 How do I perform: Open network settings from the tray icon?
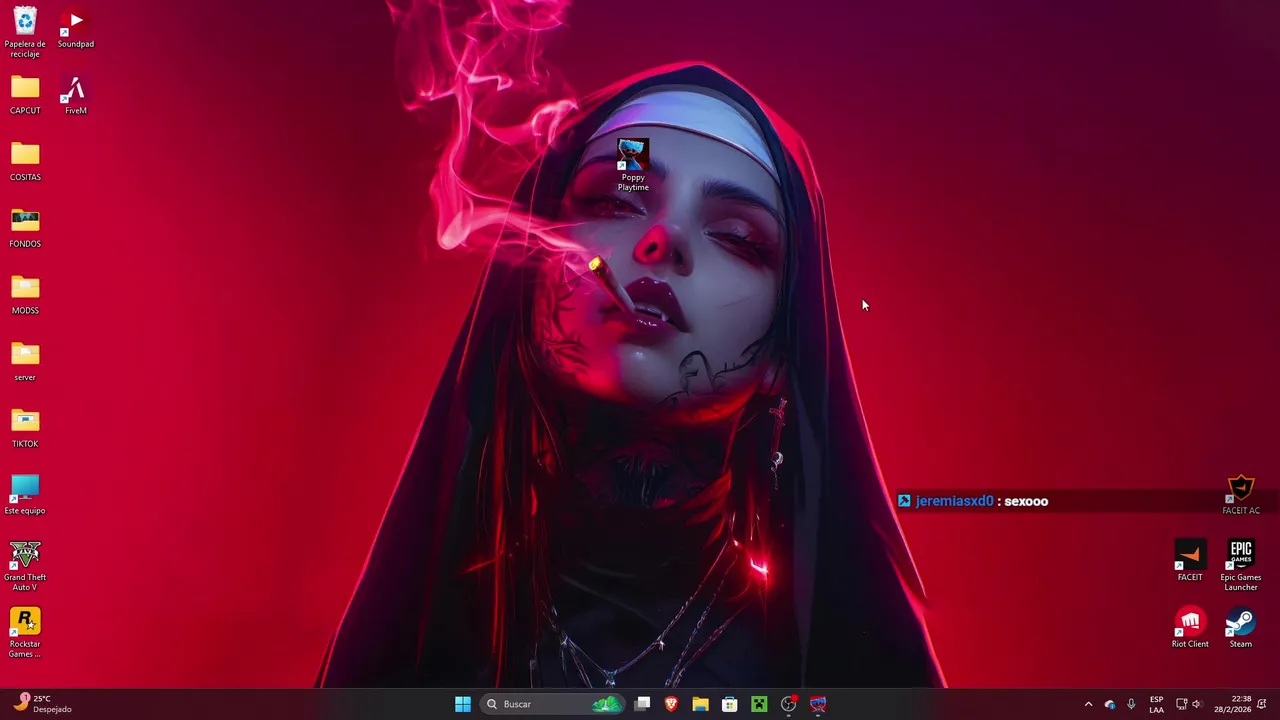(1181, 704)
